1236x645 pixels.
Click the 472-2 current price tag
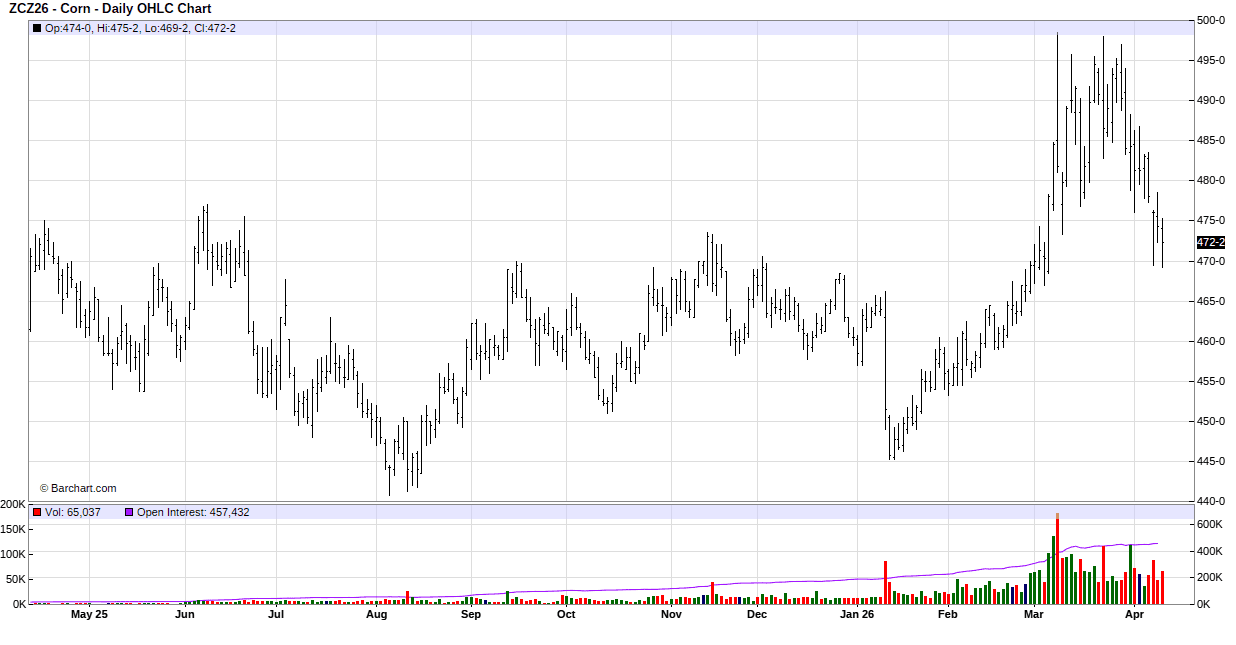point(1210,242)
